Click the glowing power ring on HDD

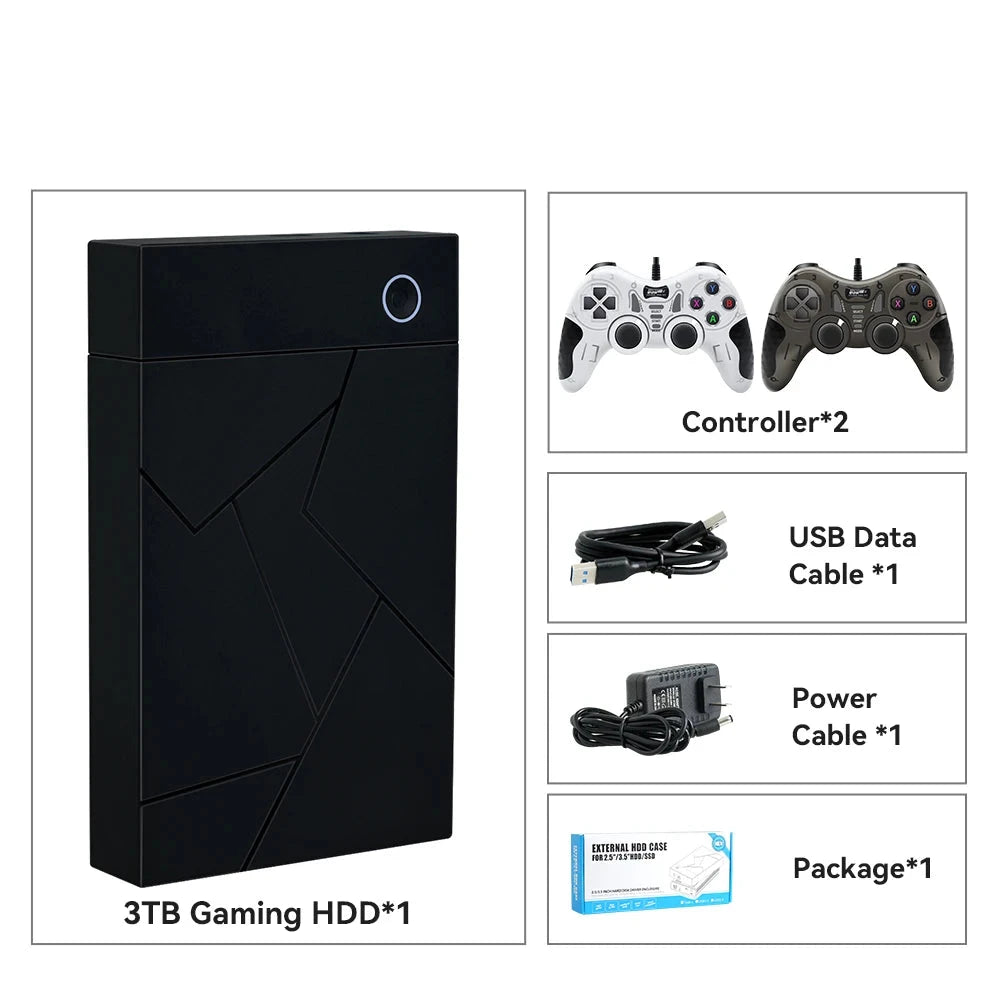click(x=402, y=298)
